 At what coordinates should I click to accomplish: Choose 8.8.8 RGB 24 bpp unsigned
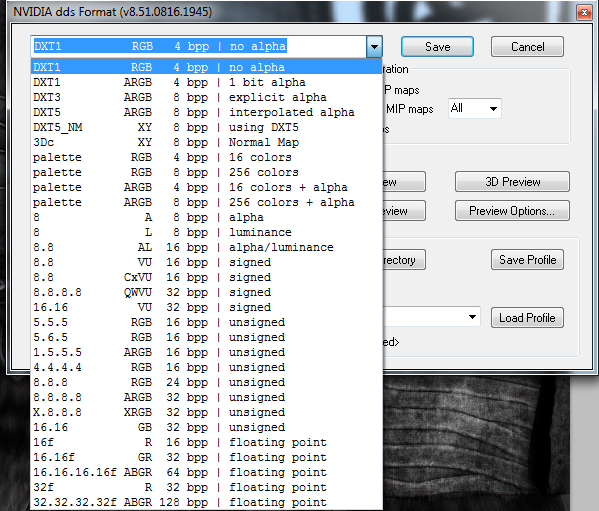(206, 382)
